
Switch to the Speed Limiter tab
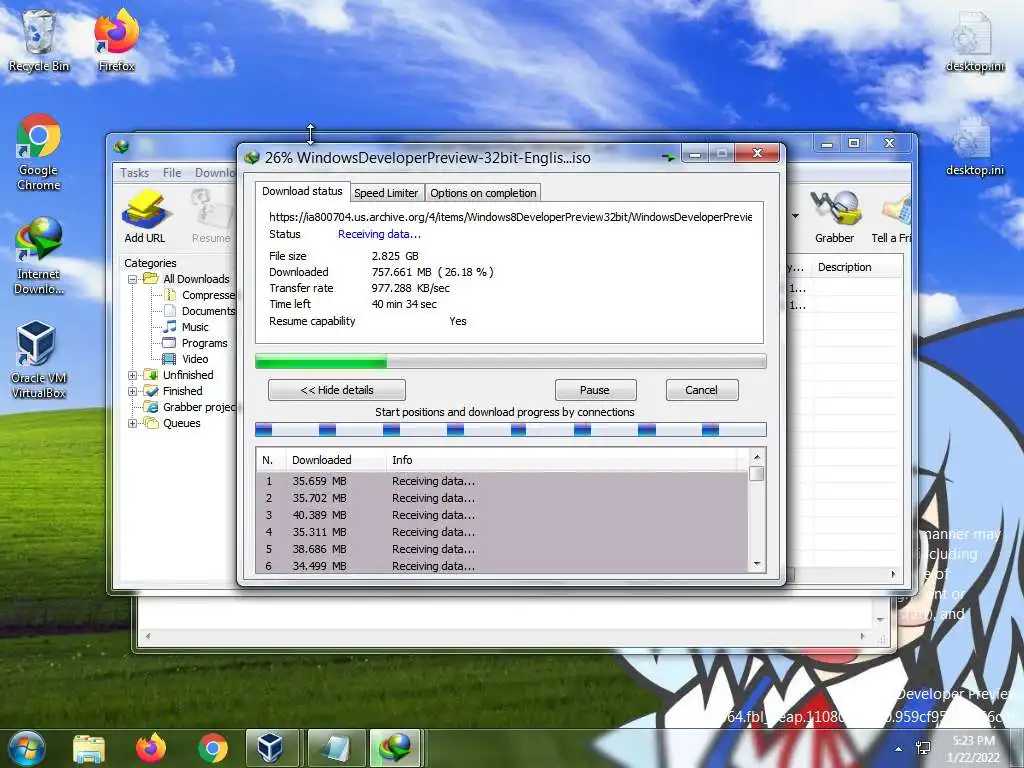click(386, 193)
